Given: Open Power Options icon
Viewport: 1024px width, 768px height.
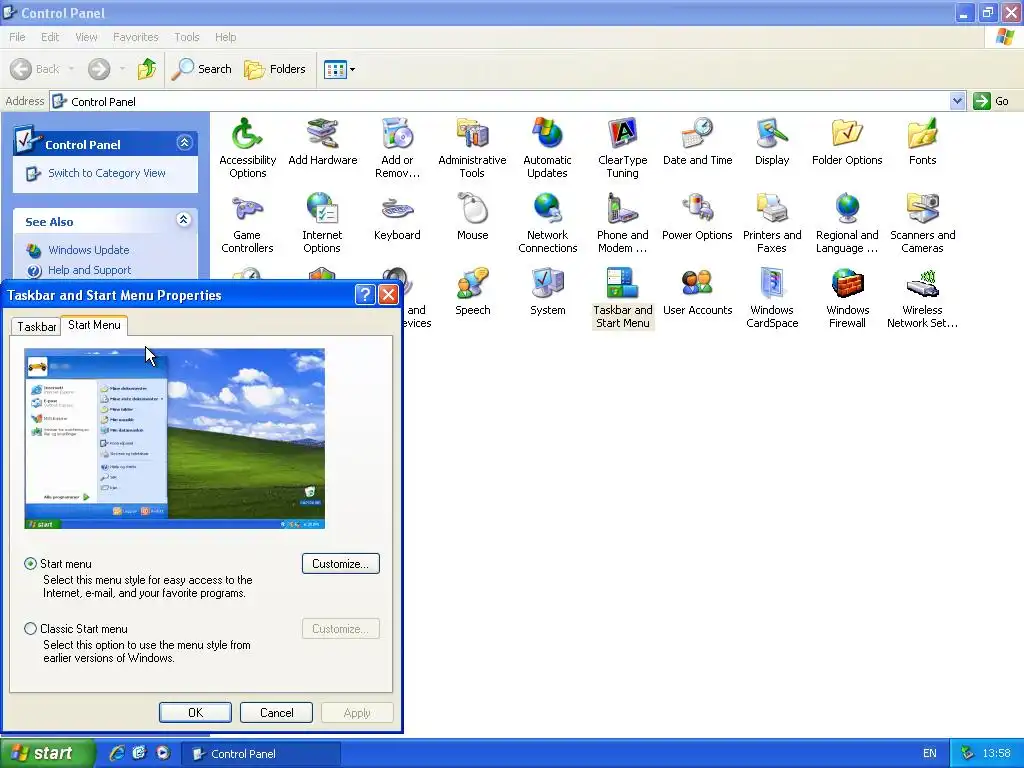Looking at the screenshot, I should point(697,217).
